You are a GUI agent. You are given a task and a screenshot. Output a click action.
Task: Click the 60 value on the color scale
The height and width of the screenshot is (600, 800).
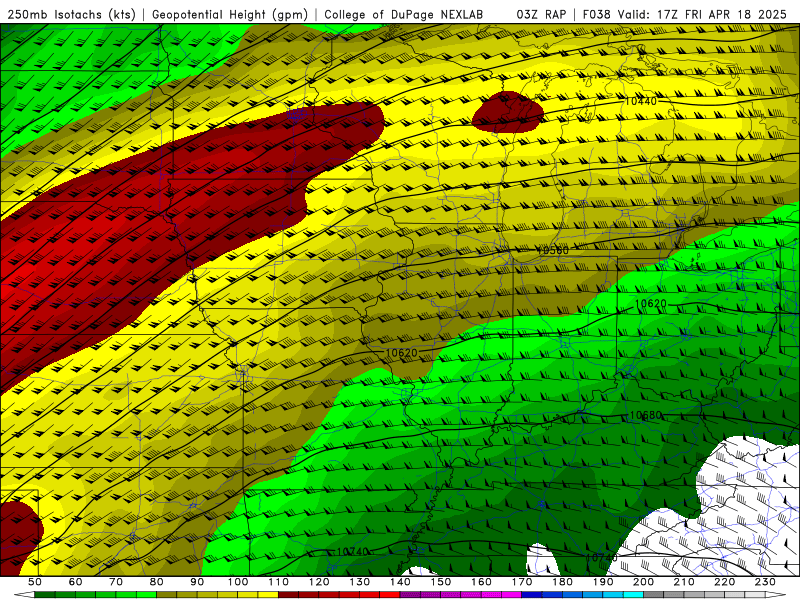tap(75, 582)
